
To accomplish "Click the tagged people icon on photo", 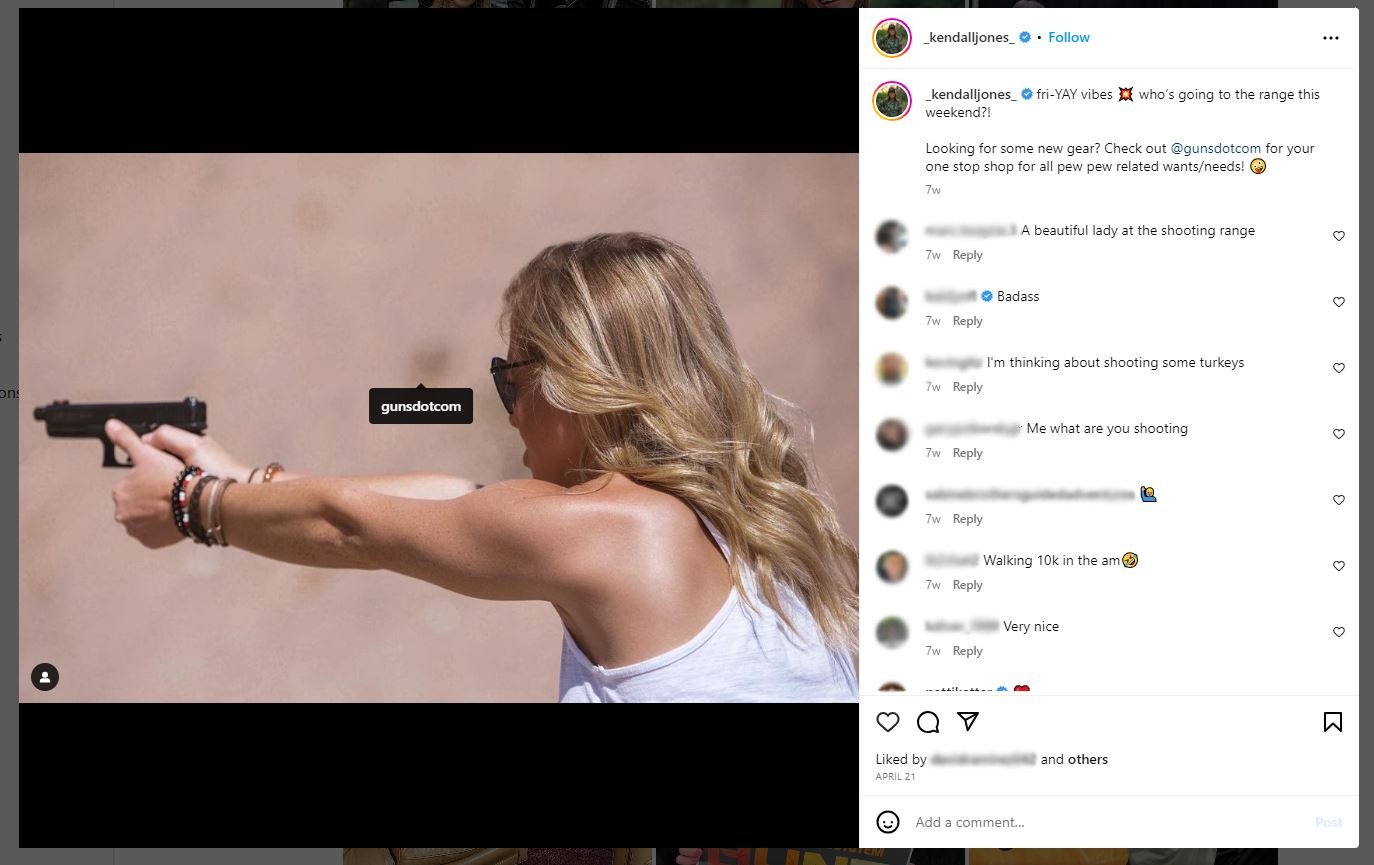I will [45, 677].
